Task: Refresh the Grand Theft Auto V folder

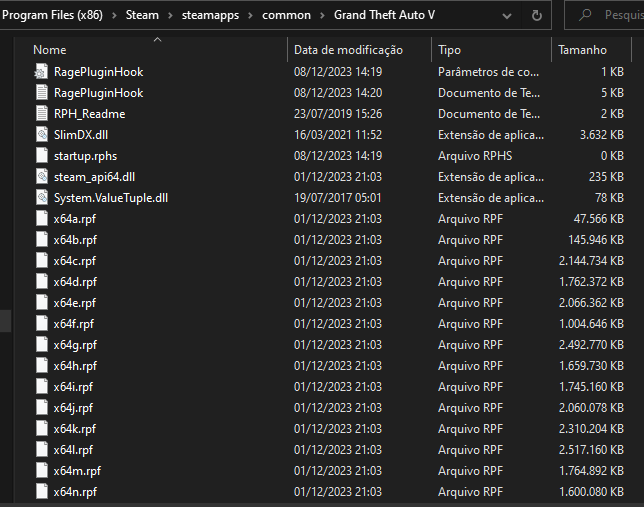Action: [537, 15]
